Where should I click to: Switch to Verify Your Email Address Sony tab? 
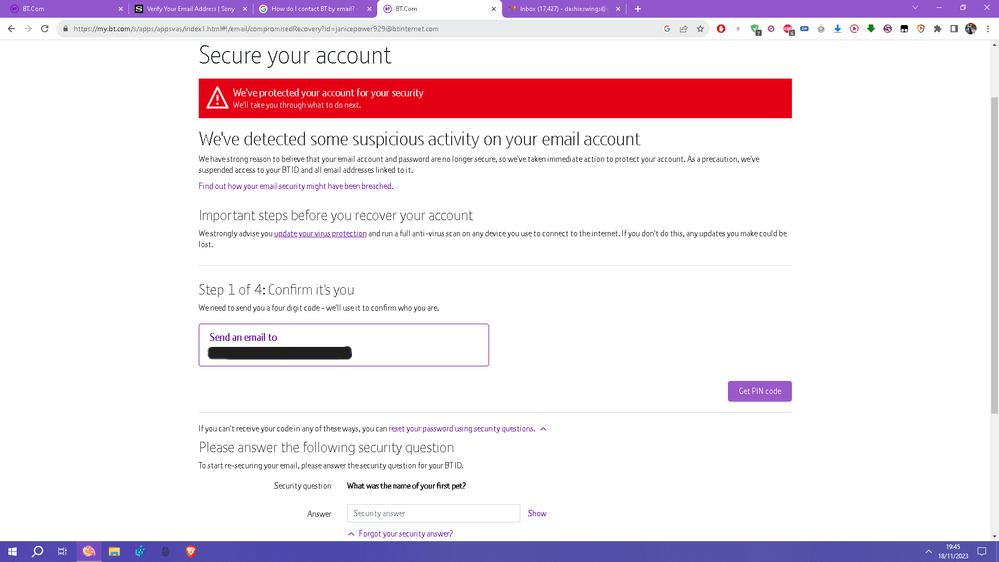190,9
